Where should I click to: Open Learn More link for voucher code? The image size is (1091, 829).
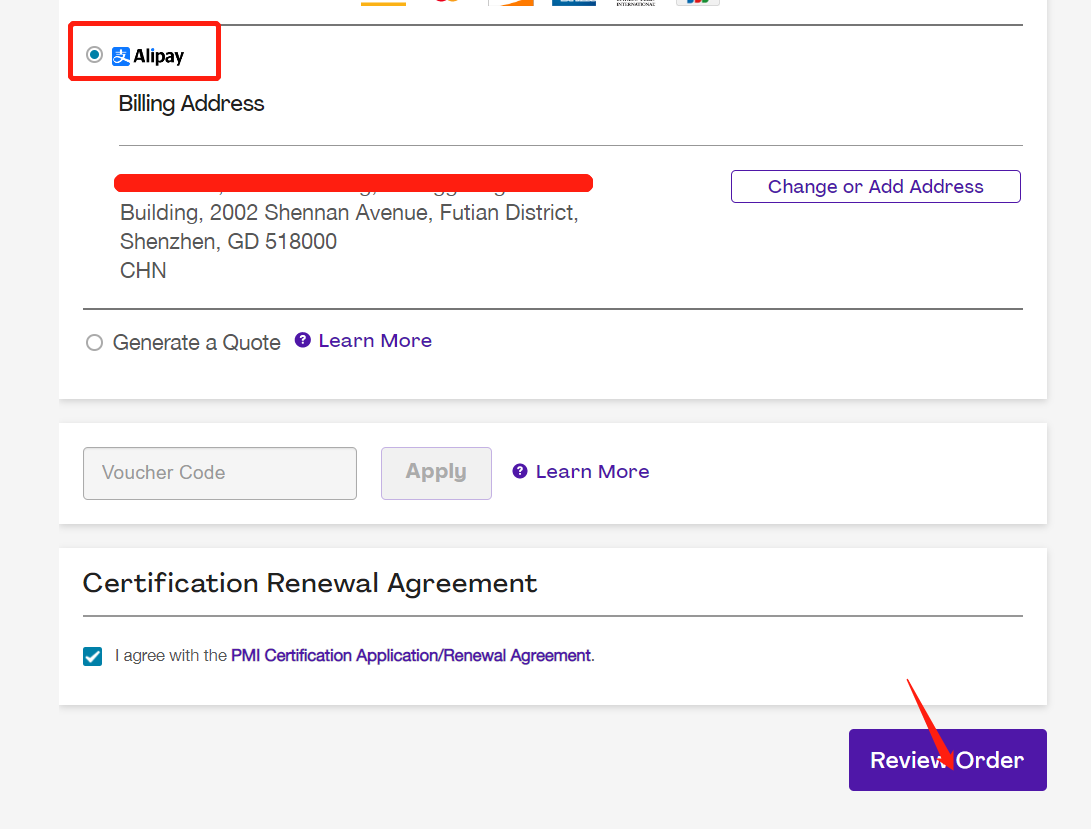[x=592, y=471]
